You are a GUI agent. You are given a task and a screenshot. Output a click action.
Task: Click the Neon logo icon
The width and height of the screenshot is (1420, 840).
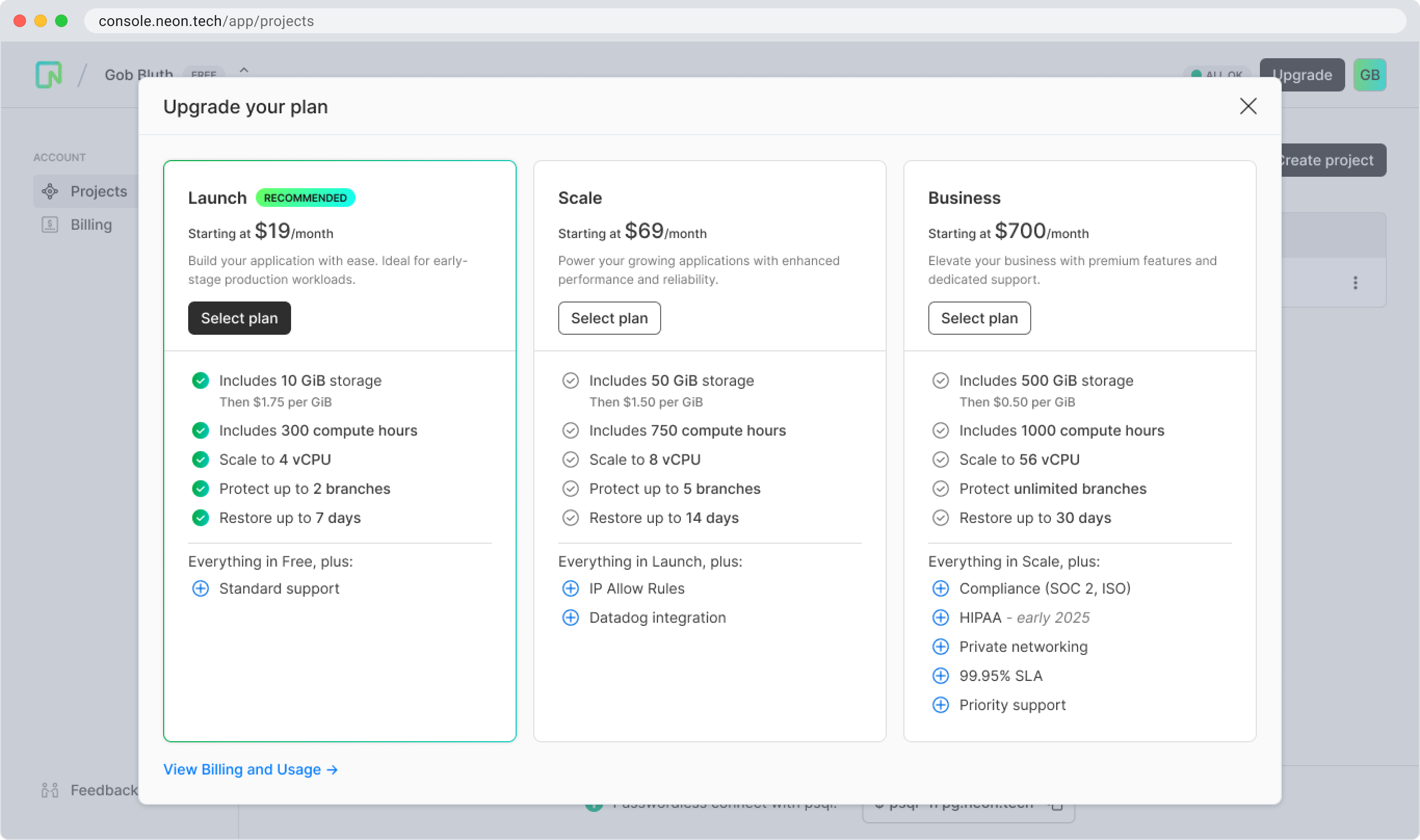pos(49,74)
